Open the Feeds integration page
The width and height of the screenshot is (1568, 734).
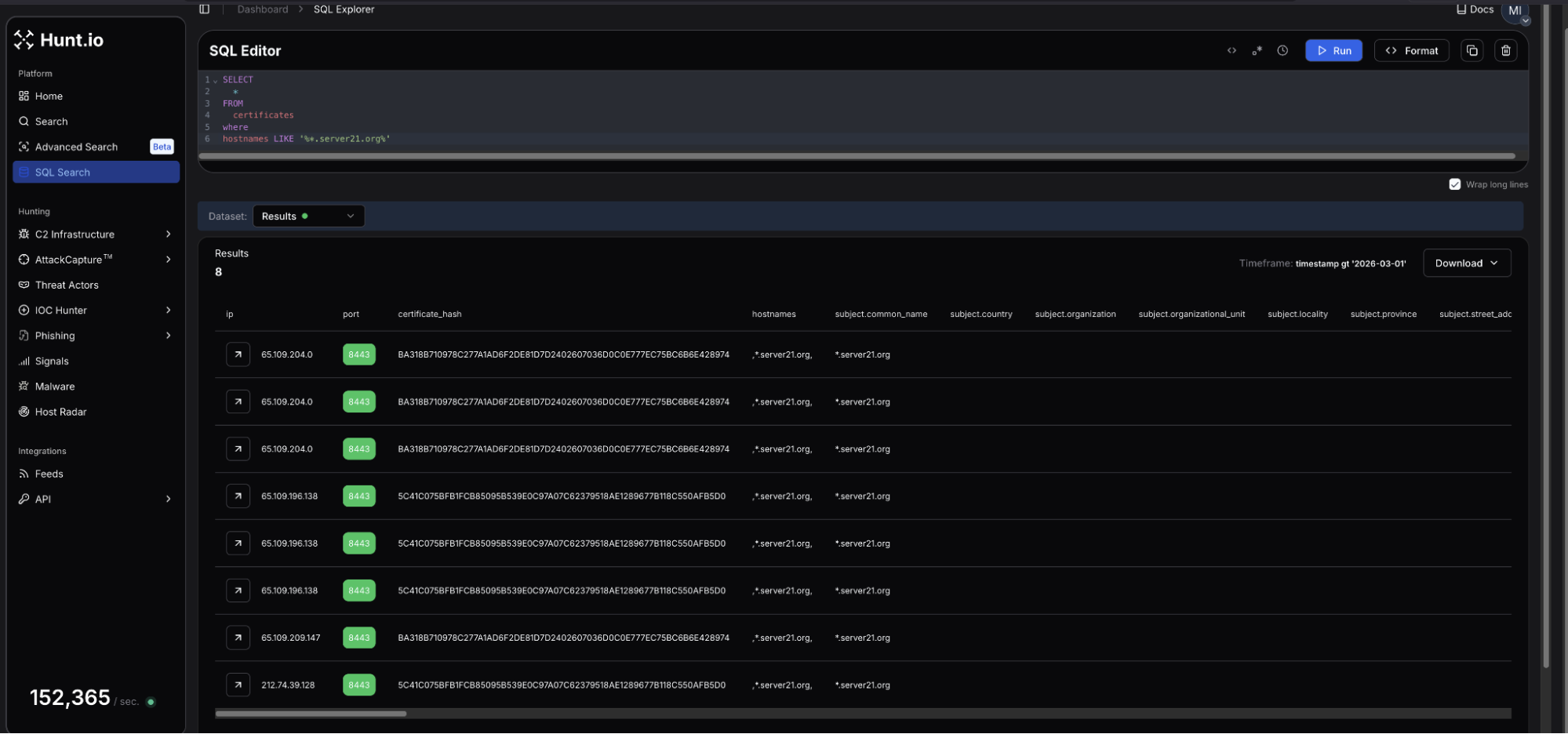tap(49, 474)
